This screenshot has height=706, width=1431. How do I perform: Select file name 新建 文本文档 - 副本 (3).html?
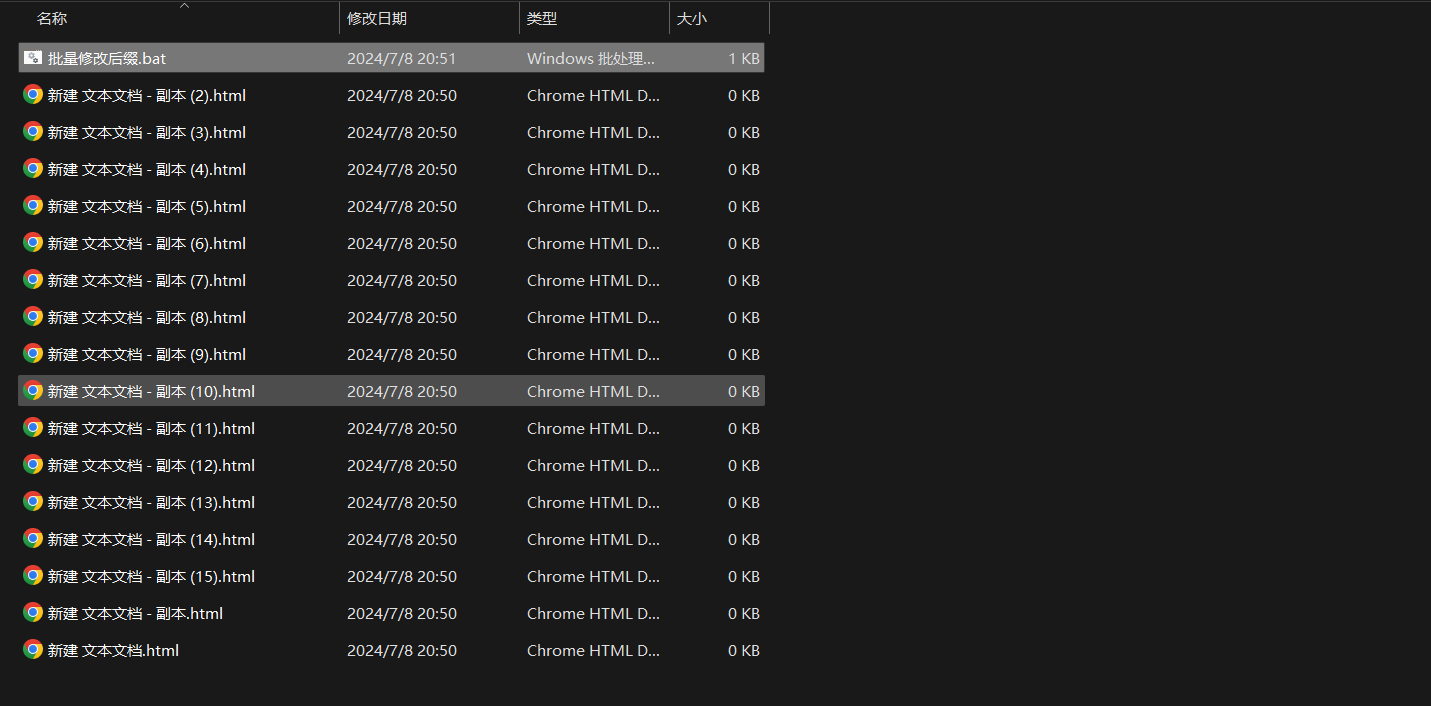(x=147, y=132)
